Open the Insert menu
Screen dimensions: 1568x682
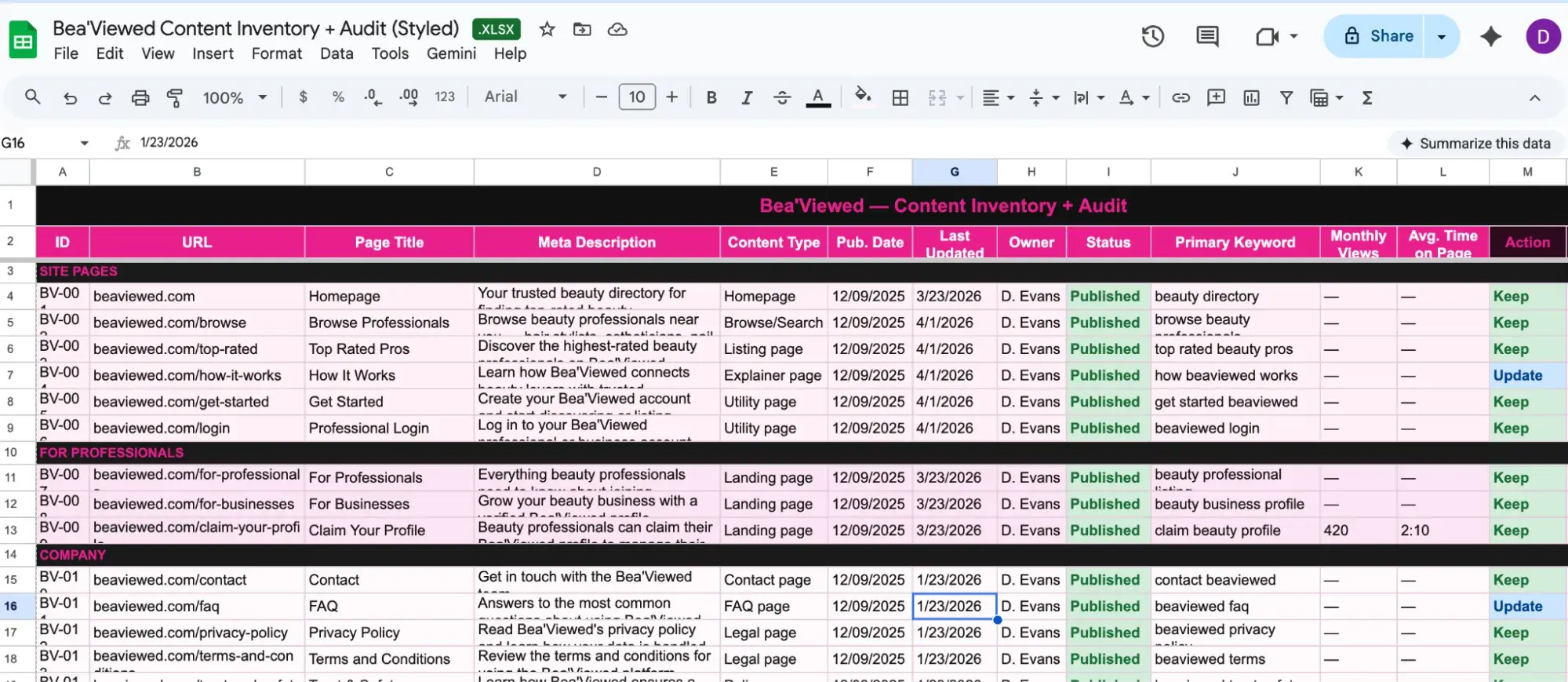point(213,53)
